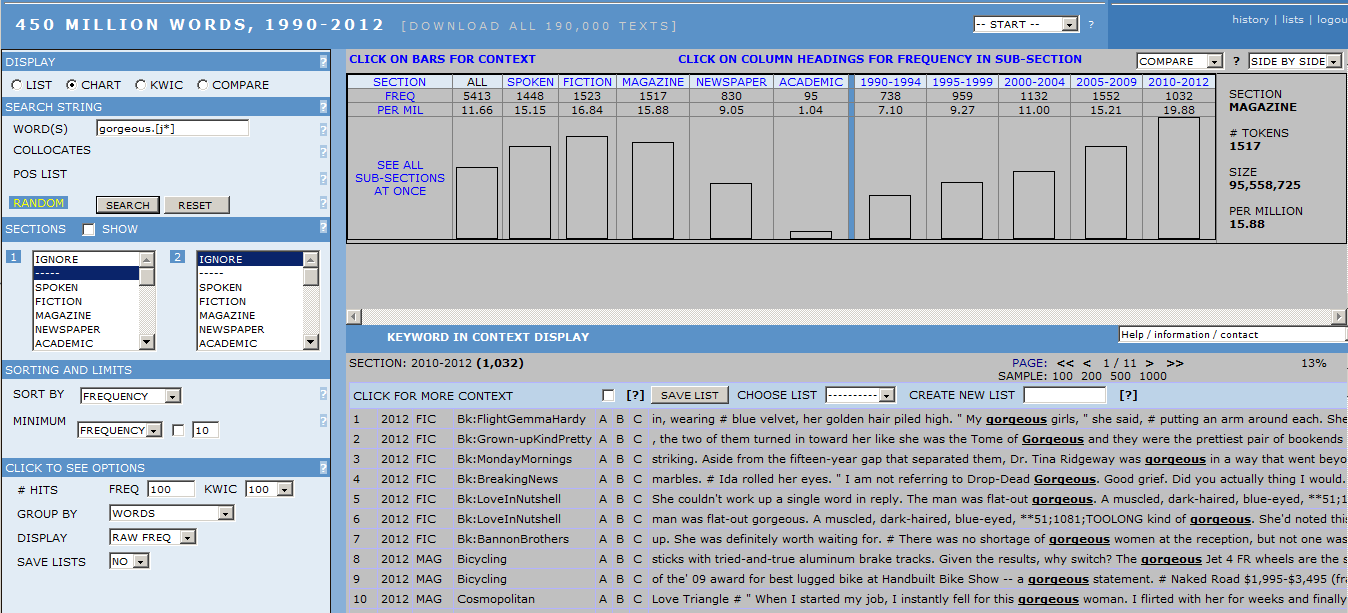
Task: Click the MAGAZINE column heading
Action: point(652,82)
